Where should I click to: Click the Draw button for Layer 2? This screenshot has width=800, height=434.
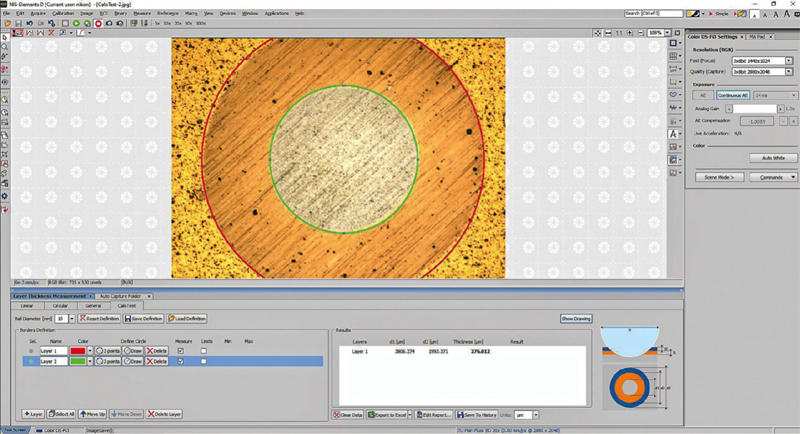133,361
